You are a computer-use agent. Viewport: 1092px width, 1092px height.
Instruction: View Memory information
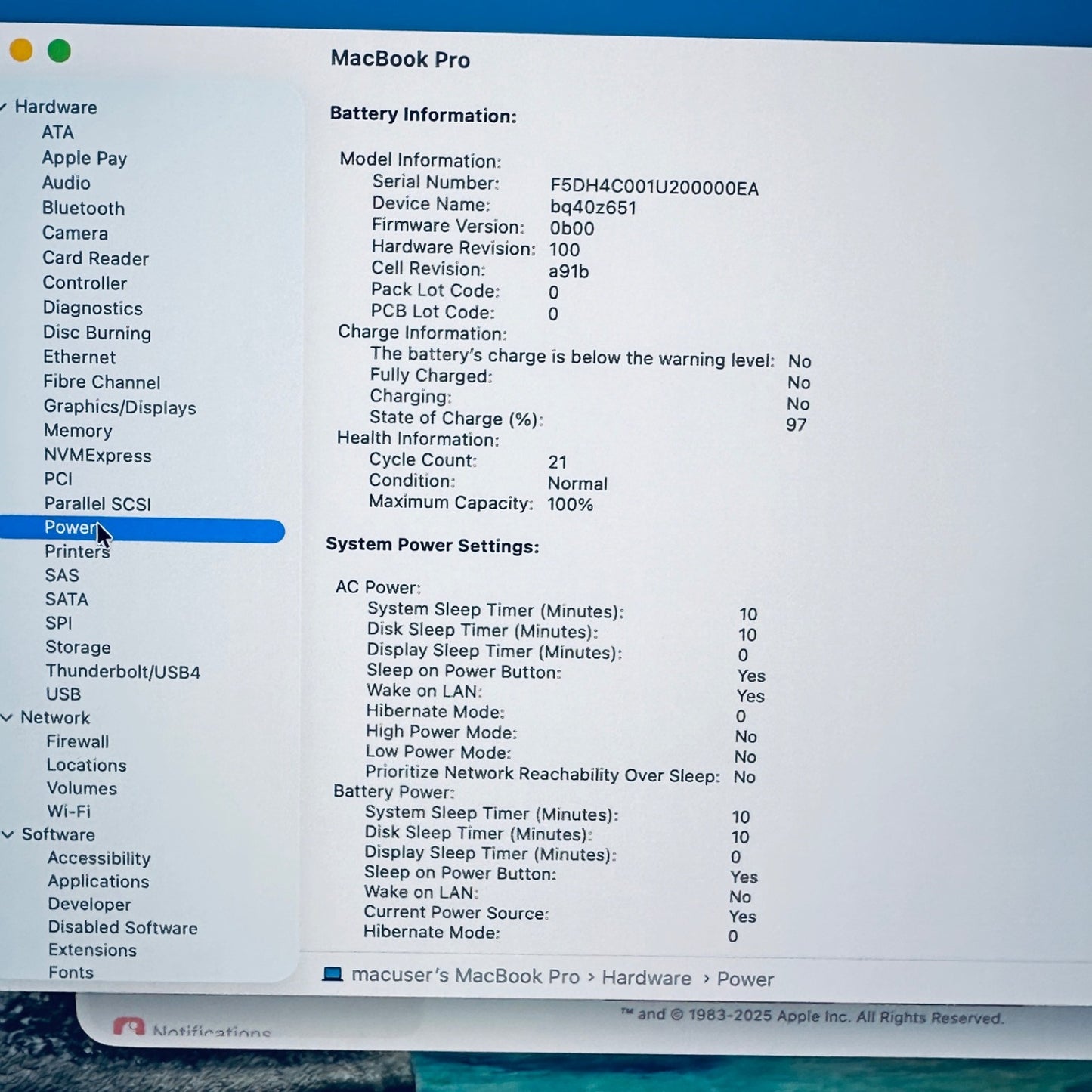(x=78, y=431)
